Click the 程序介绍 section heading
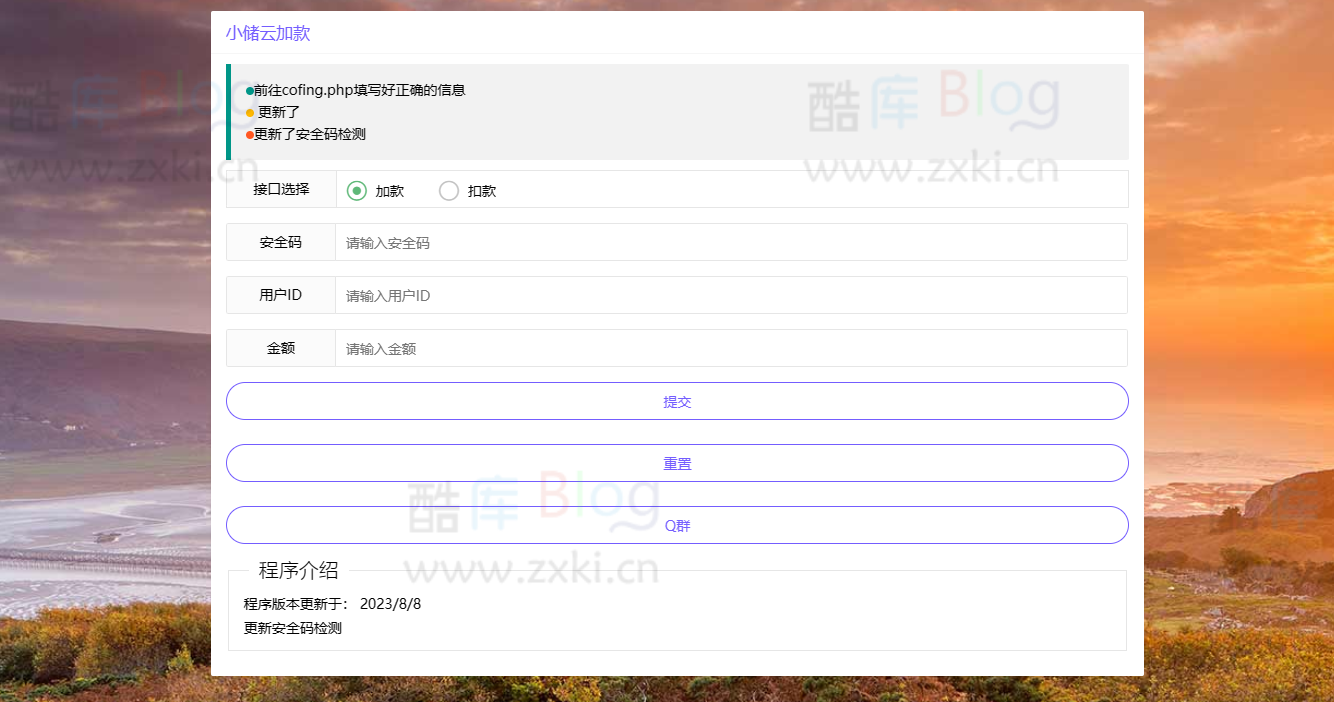The image size is (1334, 702). coord(298,570)
